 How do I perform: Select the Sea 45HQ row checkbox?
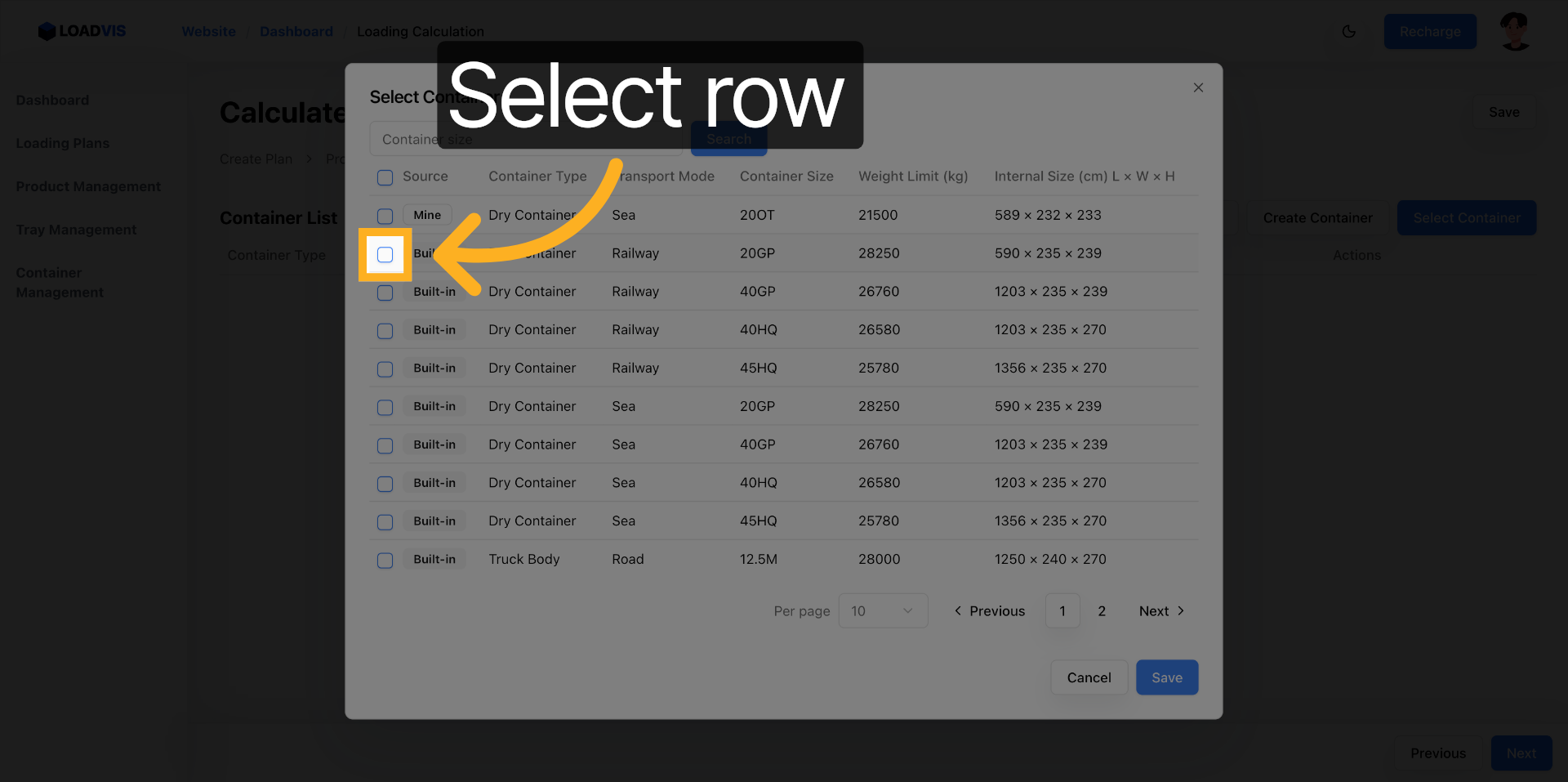tap(385, 522)
